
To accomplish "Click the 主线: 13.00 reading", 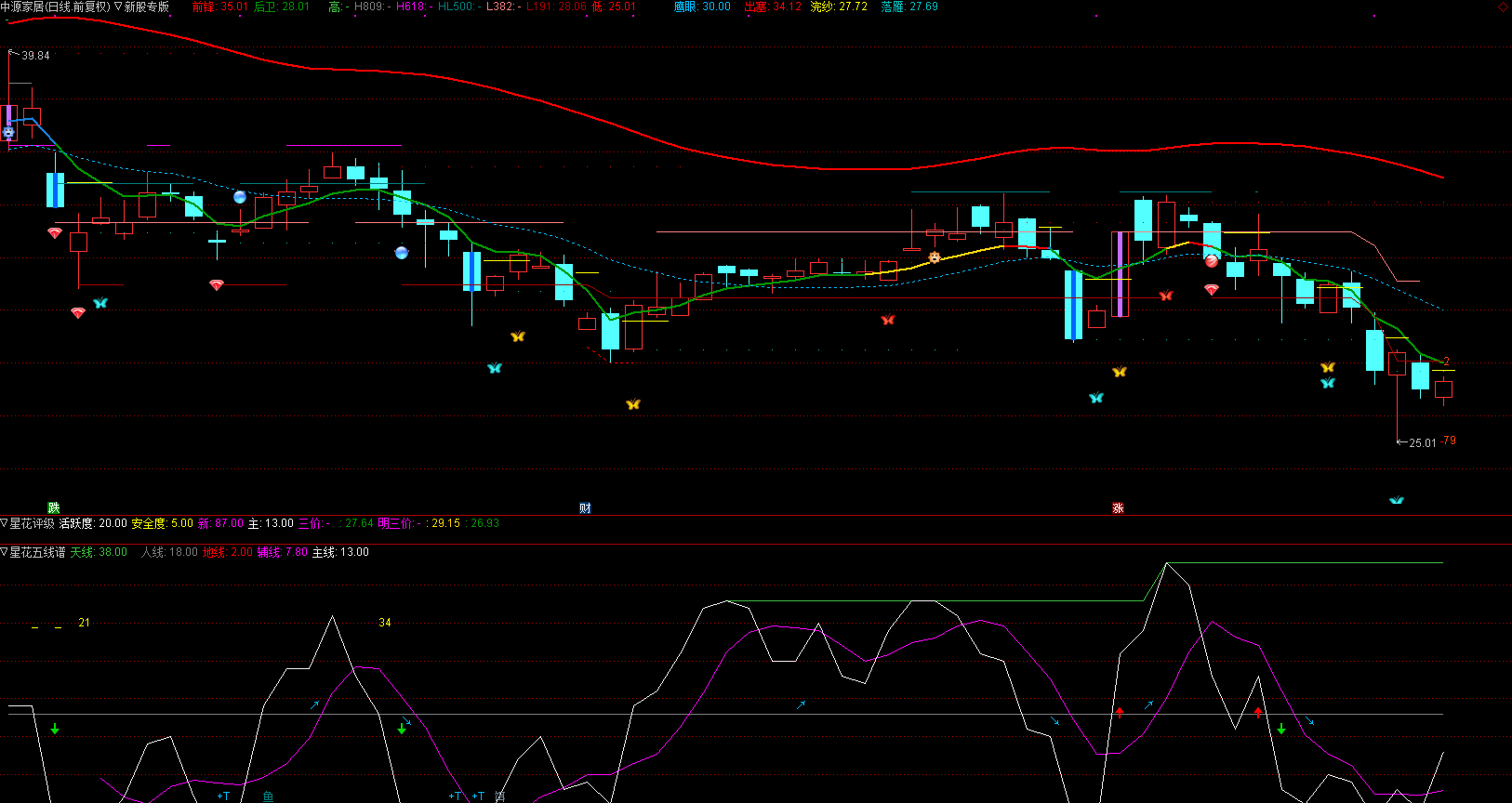I will 340,552.
